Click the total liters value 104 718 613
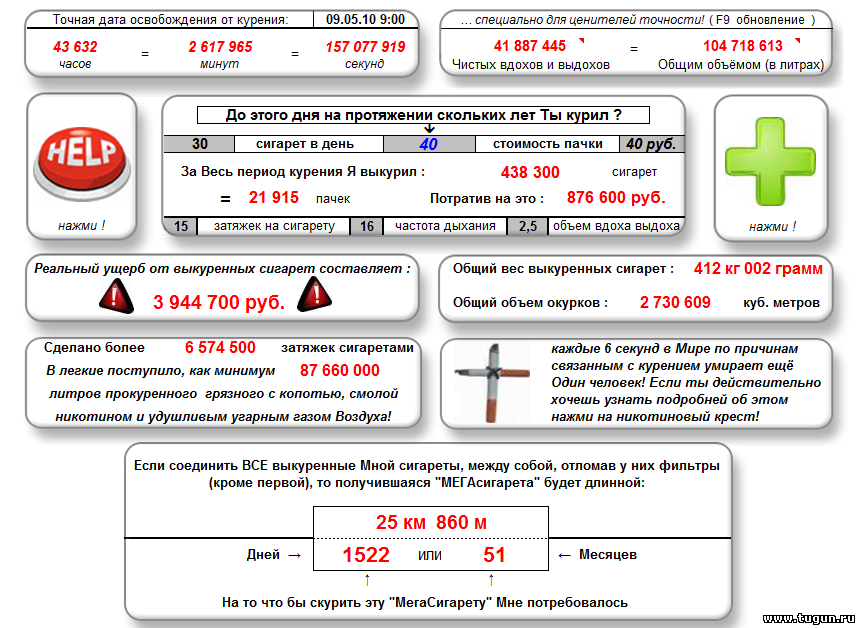Viewport: 860px width, 628px height. coord(743,46)
